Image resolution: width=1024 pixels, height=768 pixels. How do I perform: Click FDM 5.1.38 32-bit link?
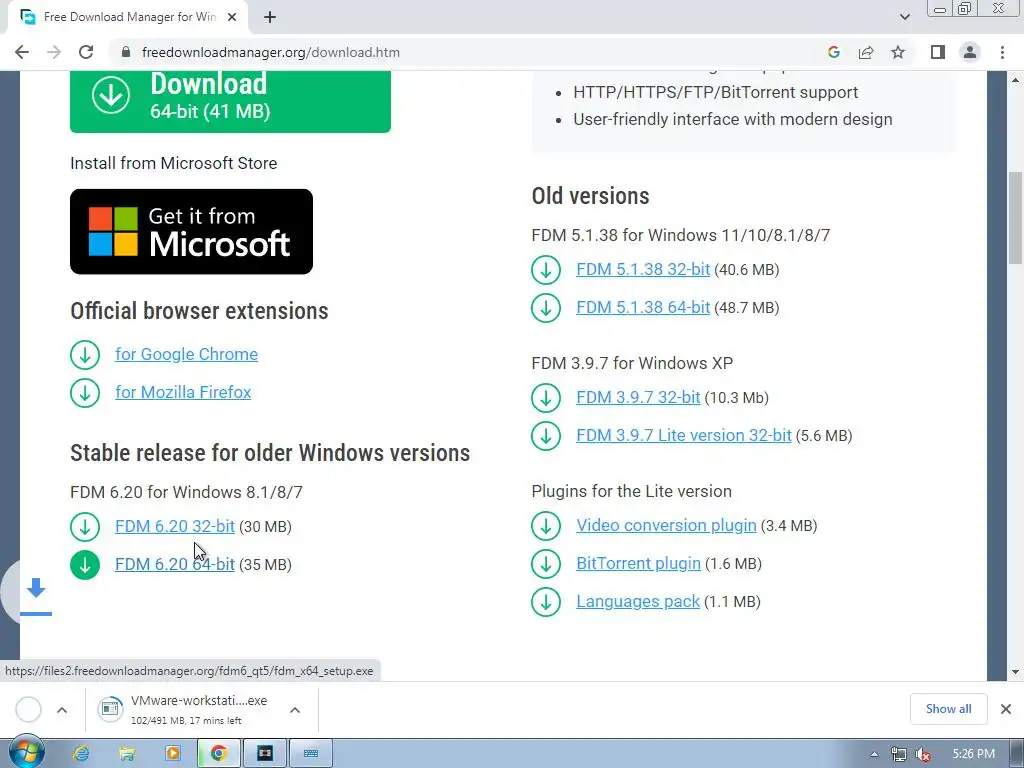point(643,269)
